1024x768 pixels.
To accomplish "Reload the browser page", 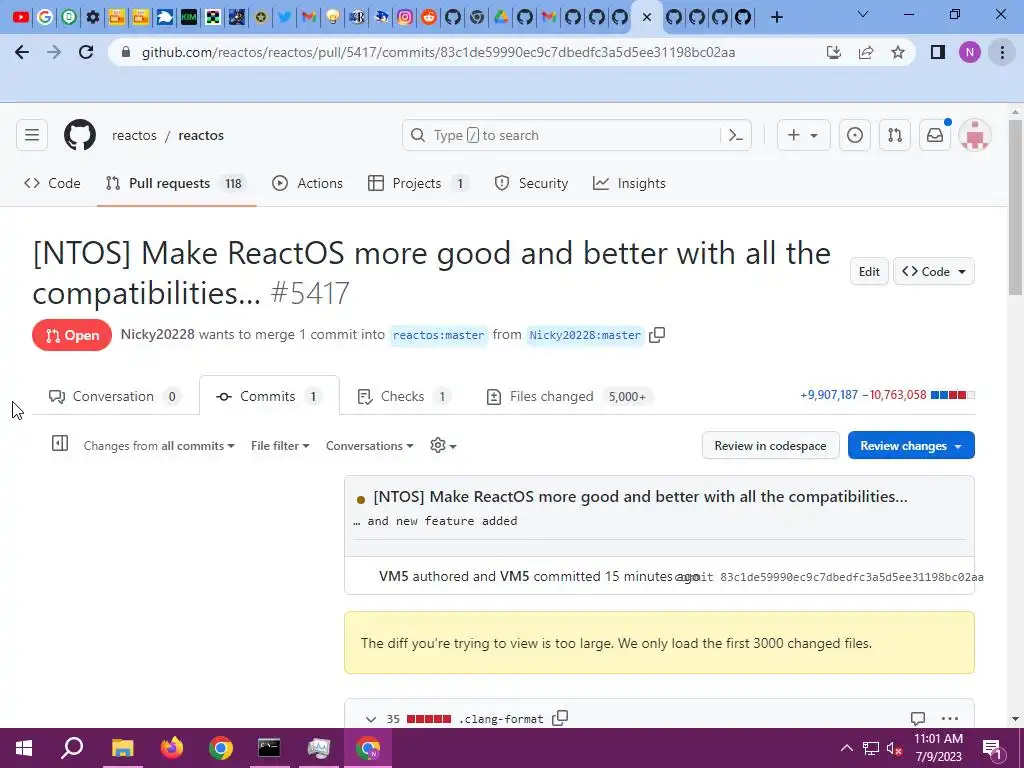I will click(86, 52).
